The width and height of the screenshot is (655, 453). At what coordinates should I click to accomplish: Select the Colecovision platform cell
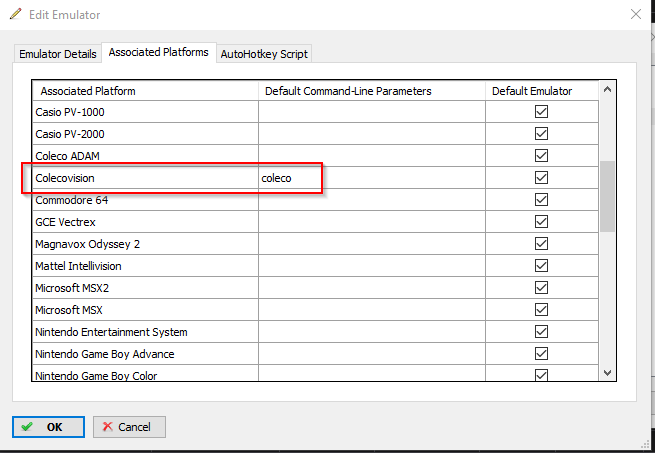click(x=145, y=178)
